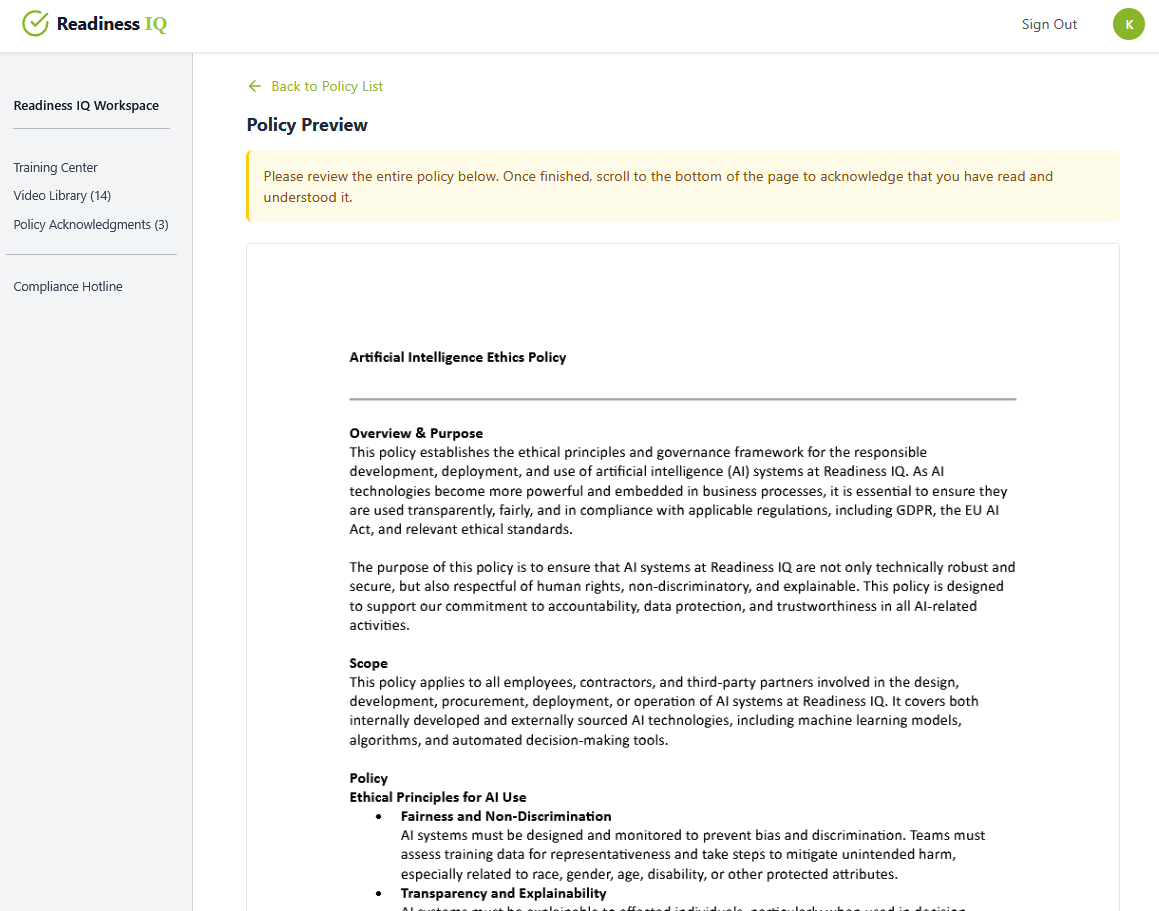
Task: Click Compliance Hotline in the sidebar
Action: pyautogui.click(x=67, y=286)
